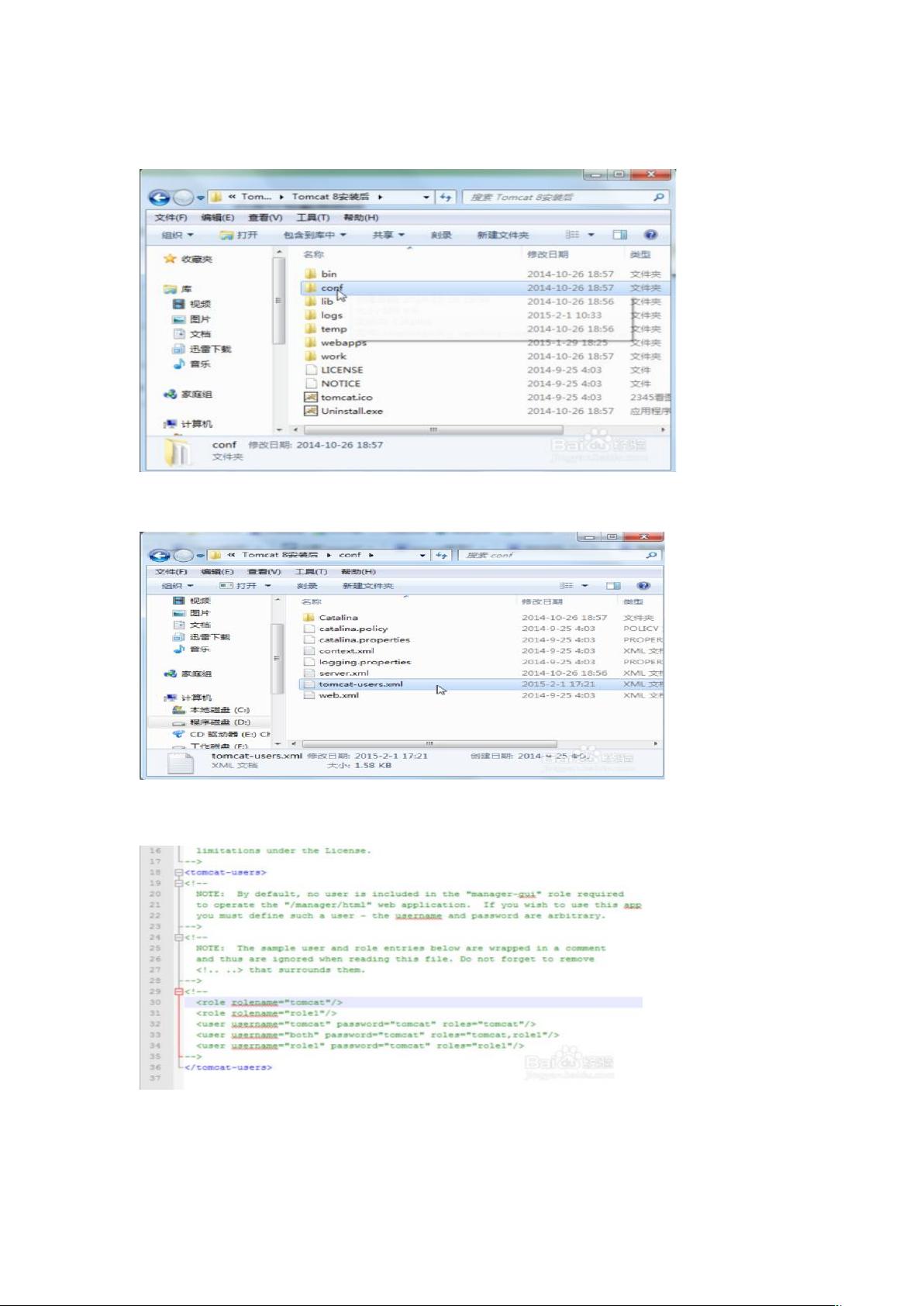The width and height of the screenshot is (924, 1306).
Task: Select Catalina folder icon in conf window
Action: (x=309, y=618)
